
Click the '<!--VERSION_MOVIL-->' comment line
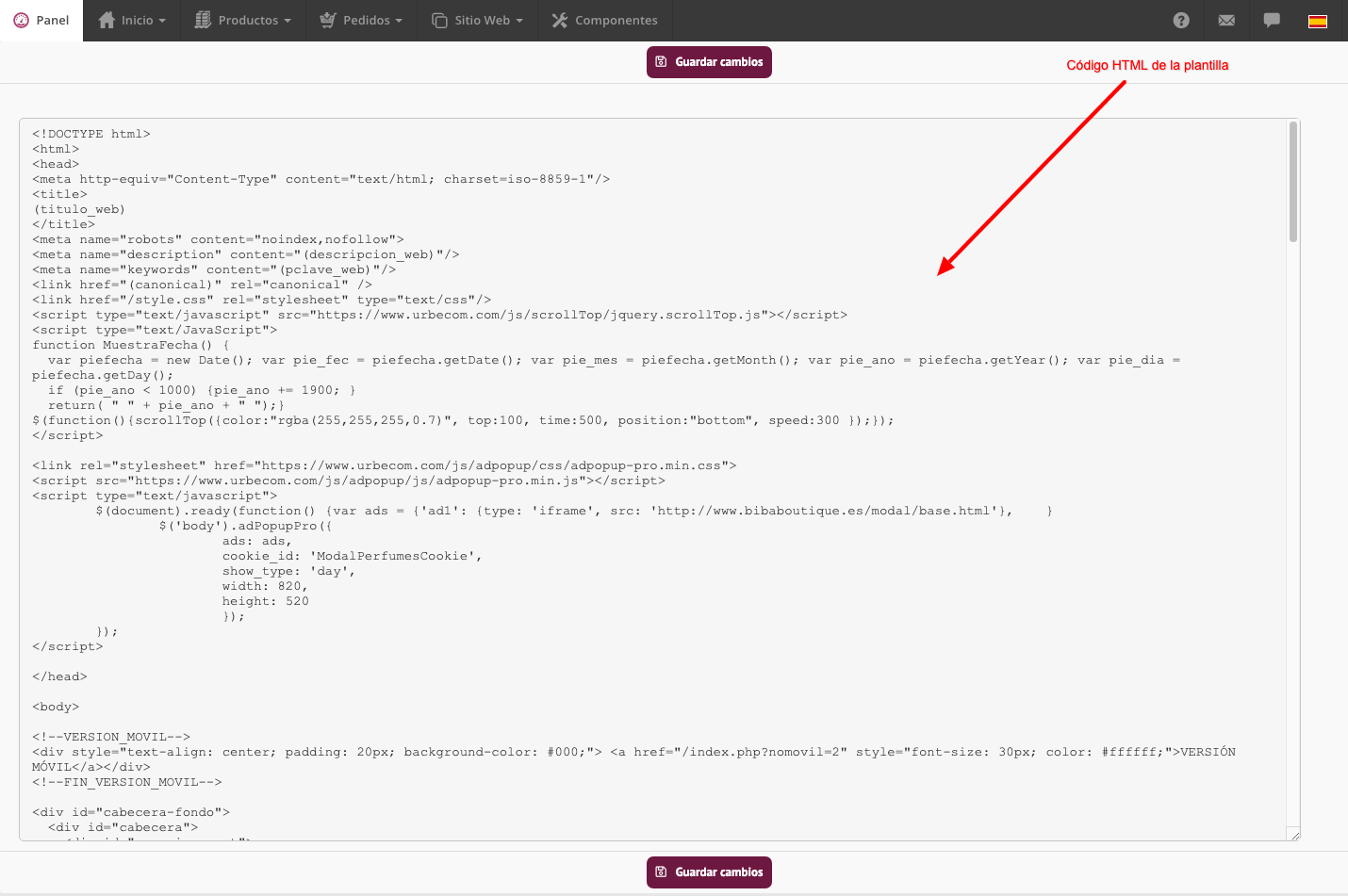111,737
